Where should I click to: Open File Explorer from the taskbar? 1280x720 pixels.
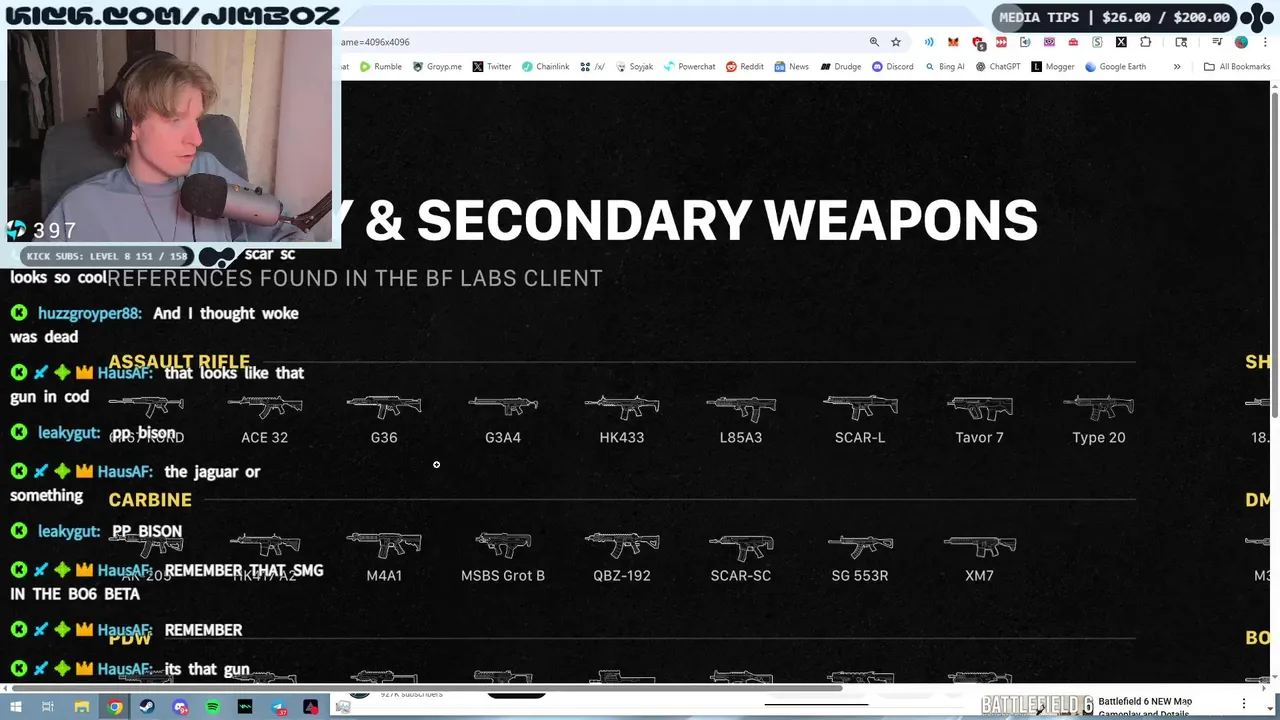pos(82,707)
